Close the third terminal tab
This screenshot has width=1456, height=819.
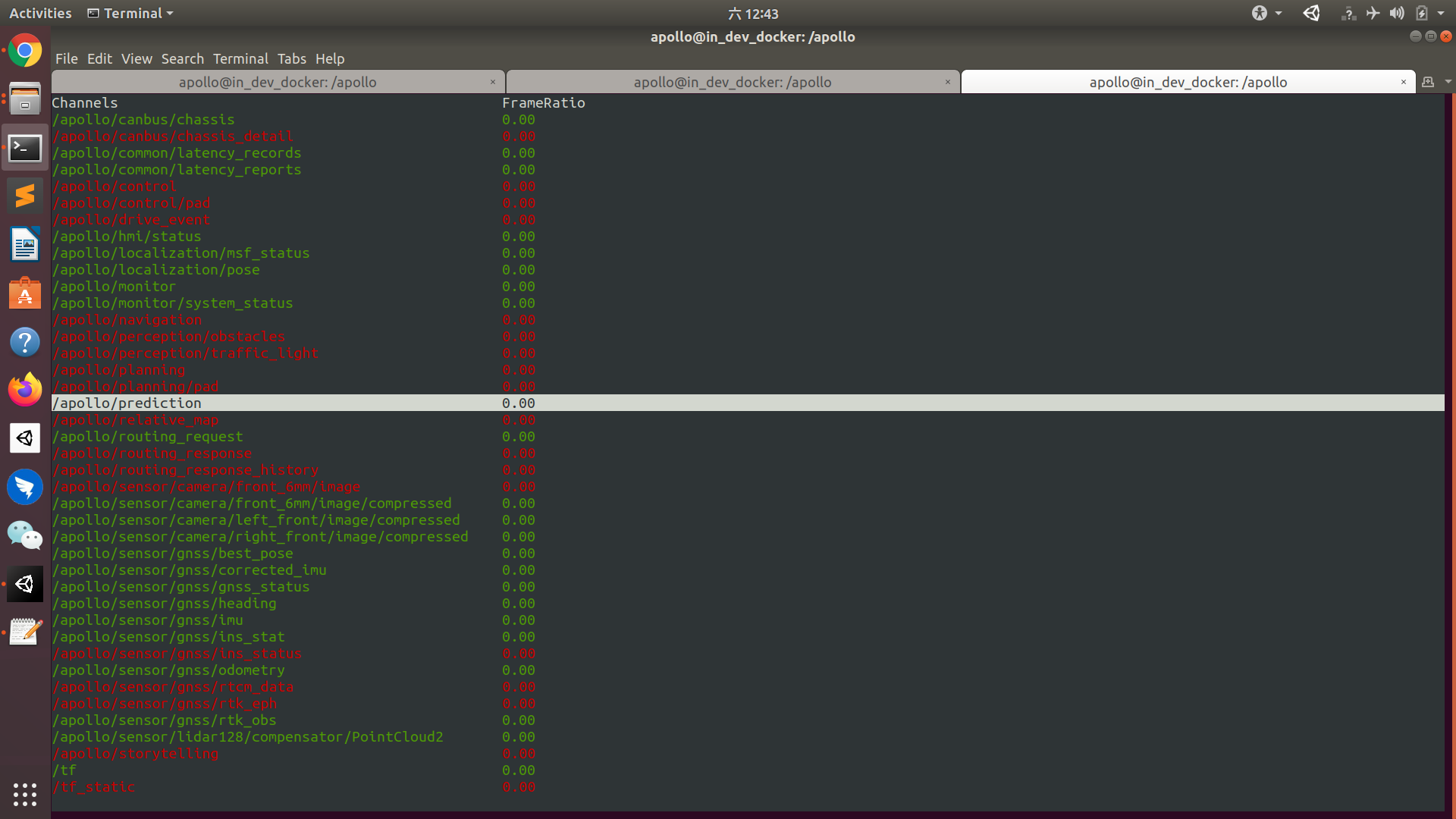point(1403,82)
